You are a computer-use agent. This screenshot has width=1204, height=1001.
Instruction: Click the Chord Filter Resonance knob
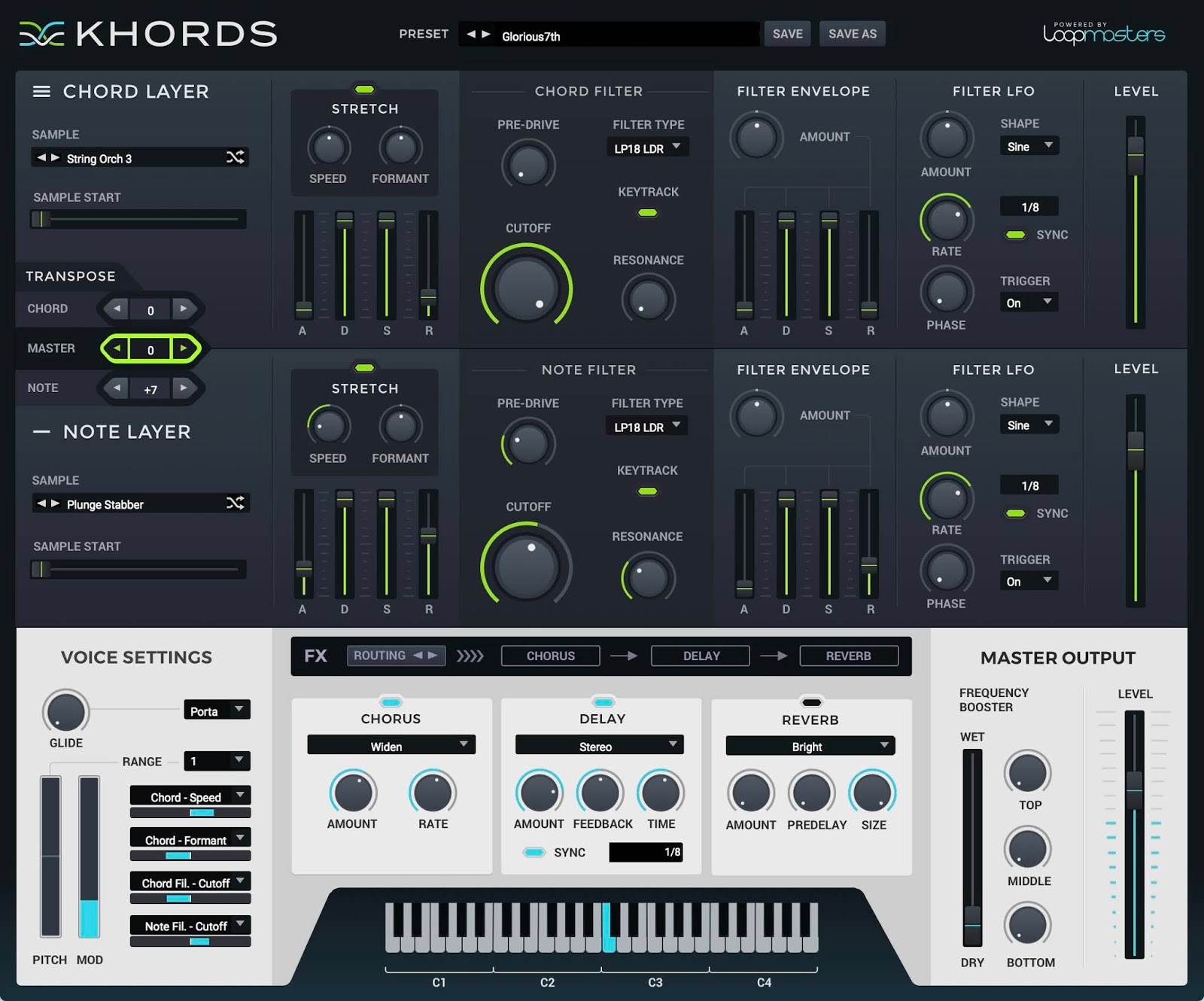pyautogui.click(x=648, y=299)
